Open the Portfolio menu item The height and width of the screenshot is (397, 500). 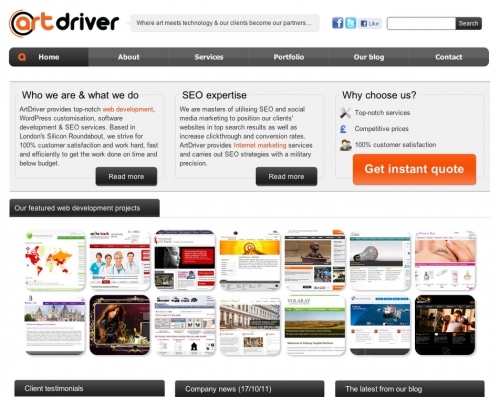coord(289,57)
